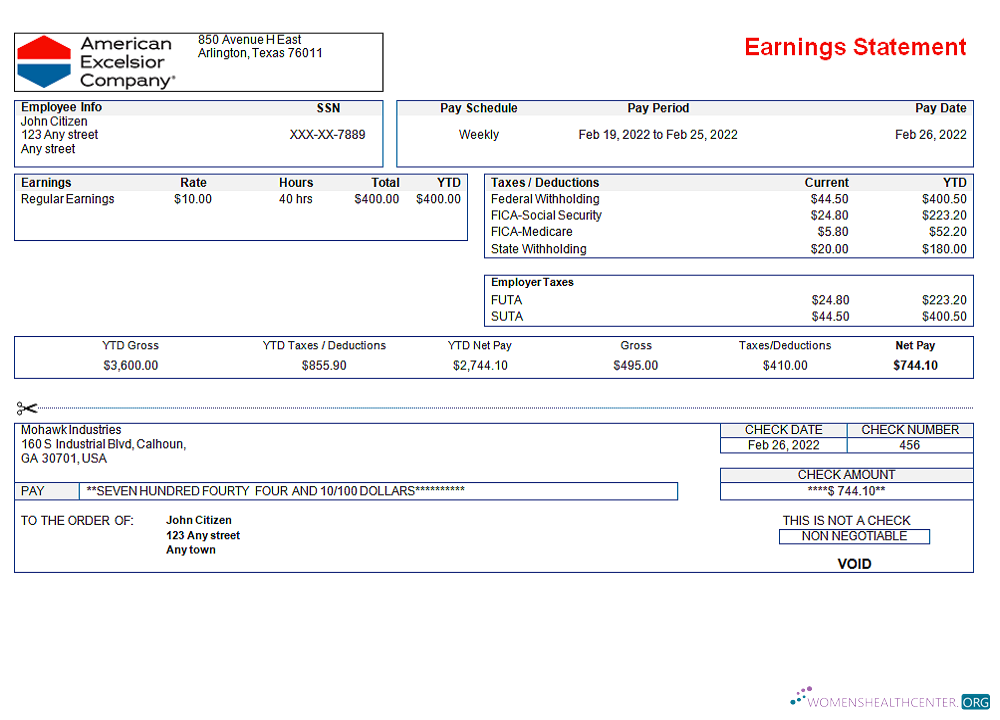Click the WomensHealthCenter dotted logo icon
1000x720 pixels.
(803, 697)
